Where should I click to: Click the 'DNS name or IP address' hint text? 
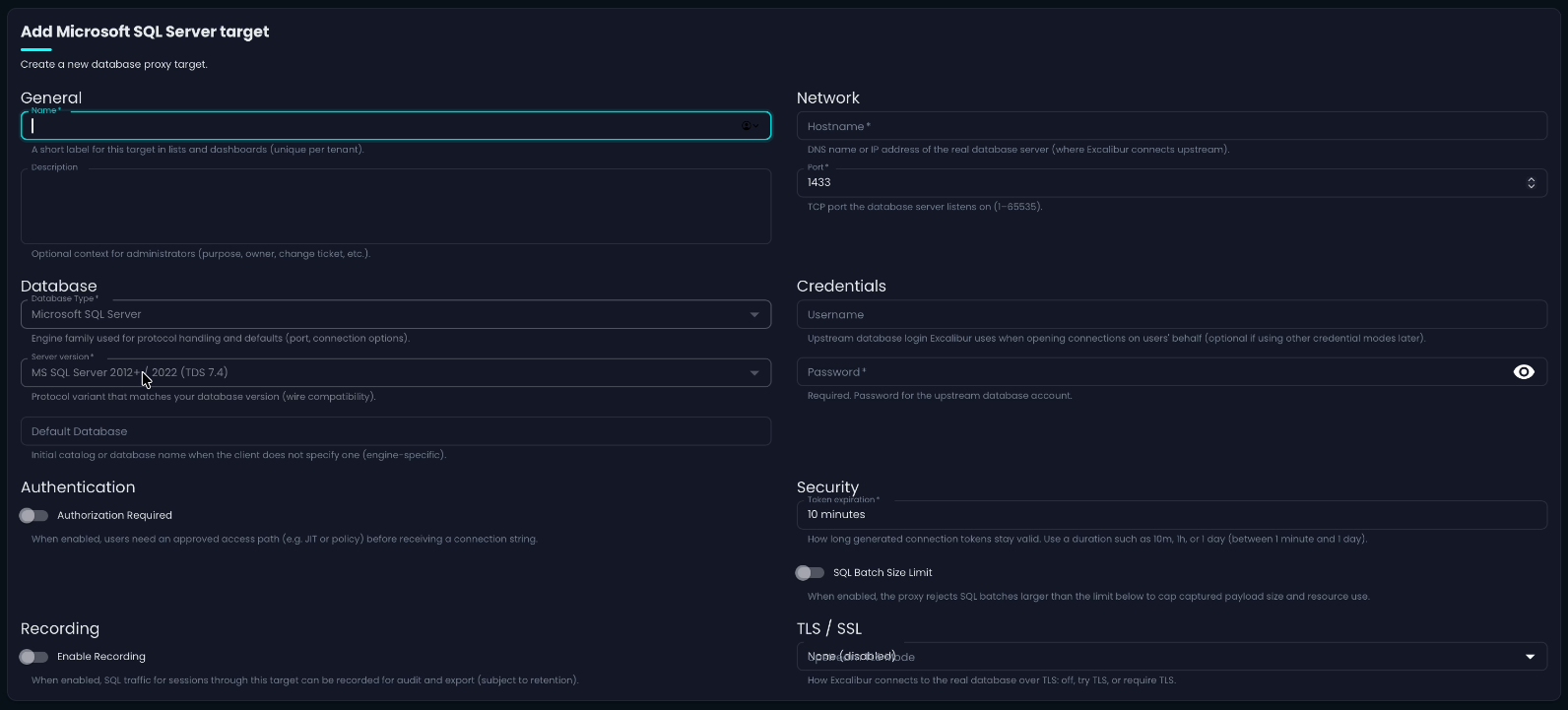1018,150
